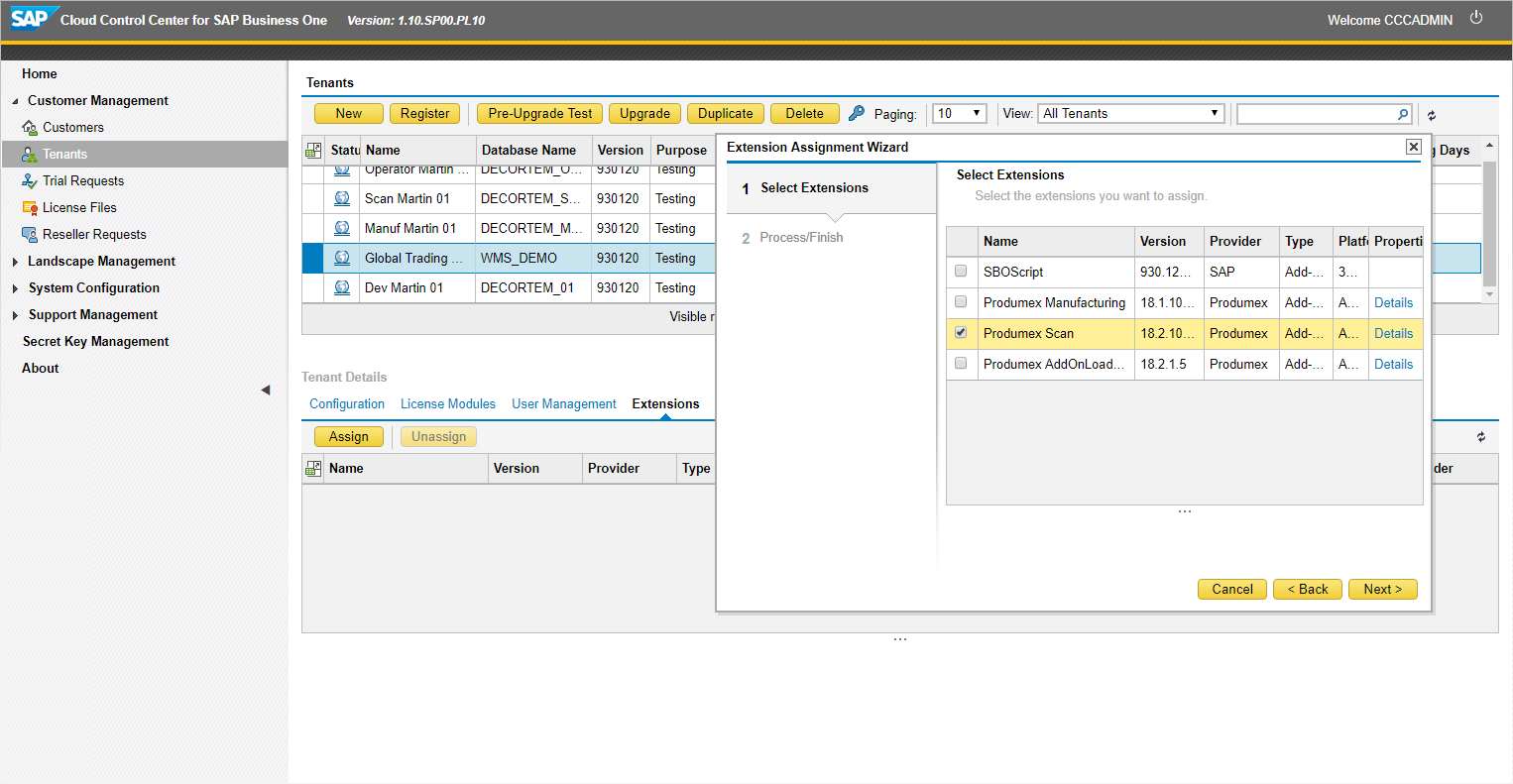Switch to the License Modules tab
The image size is (1513, 784).
(x=448, y=404)
